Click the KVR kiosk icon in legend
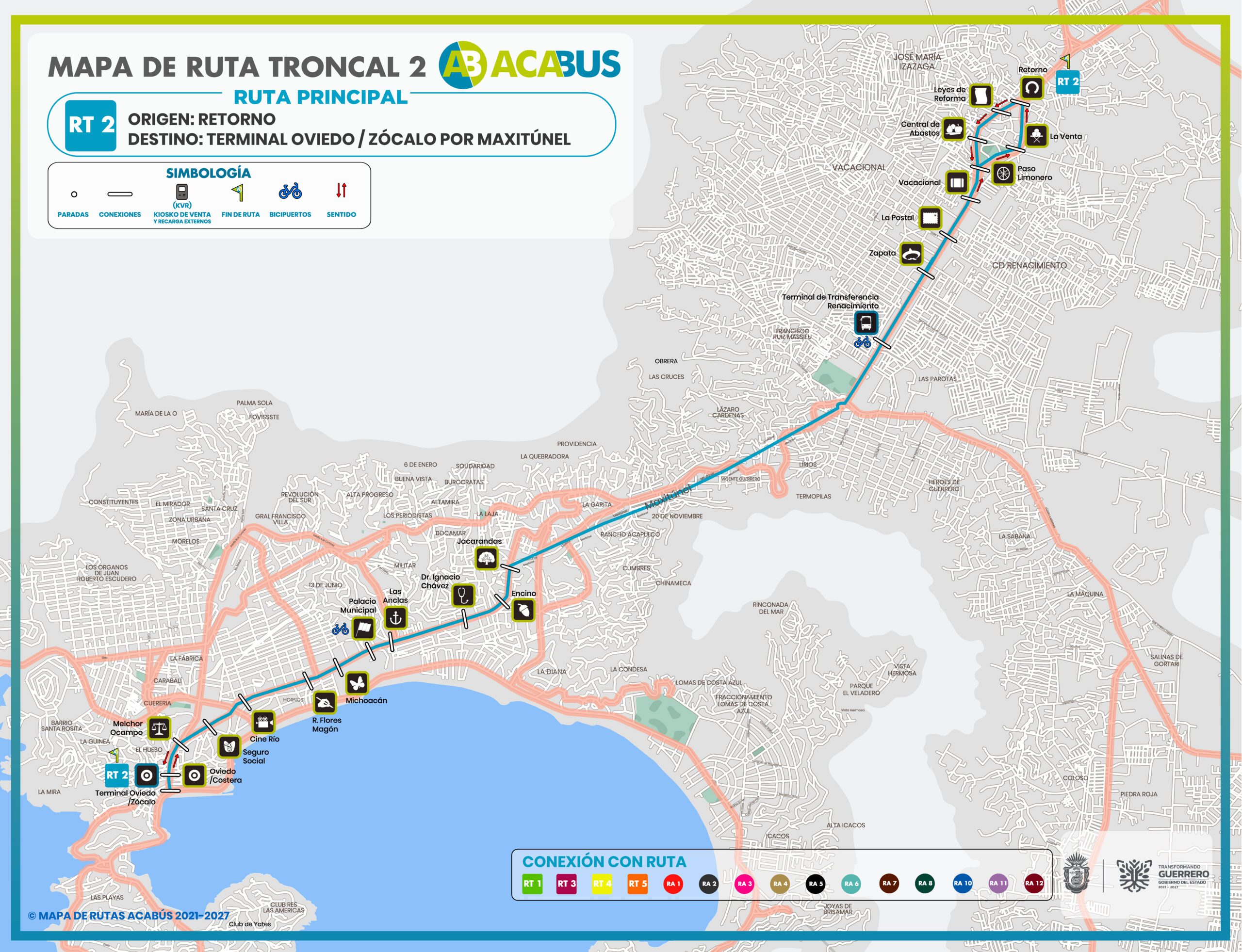 pyautogui.click(x=182, y=192)
